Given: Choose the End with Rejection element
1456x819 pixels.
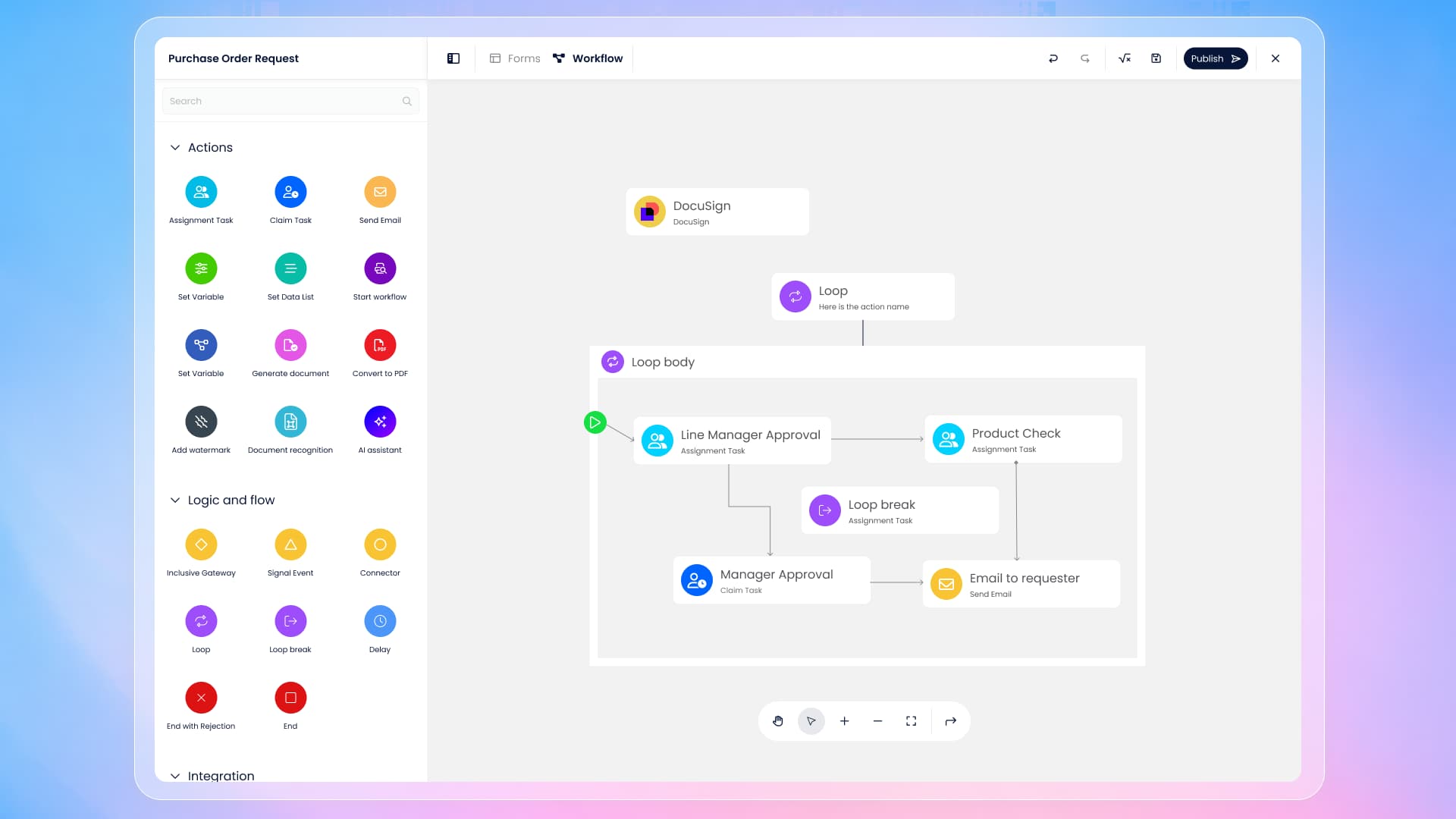Looking at the screenshot, I should (x=201, y=698).
